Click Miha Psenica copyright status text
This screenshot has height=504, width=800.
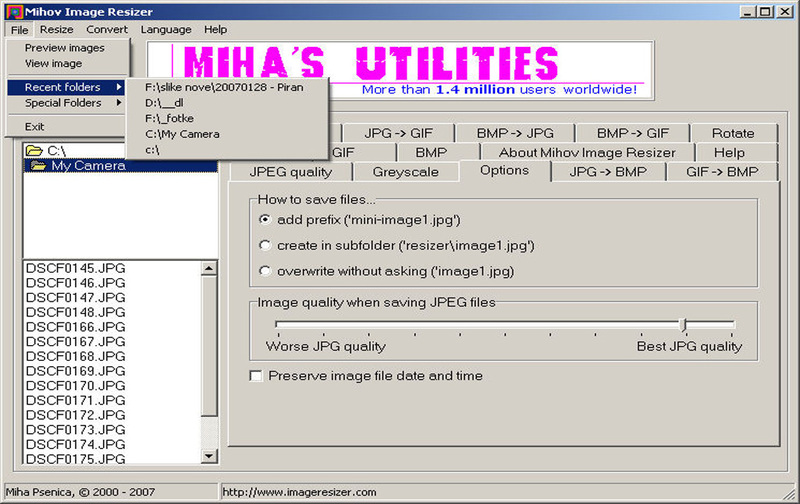pyautogui.click(x=80, y=492)
